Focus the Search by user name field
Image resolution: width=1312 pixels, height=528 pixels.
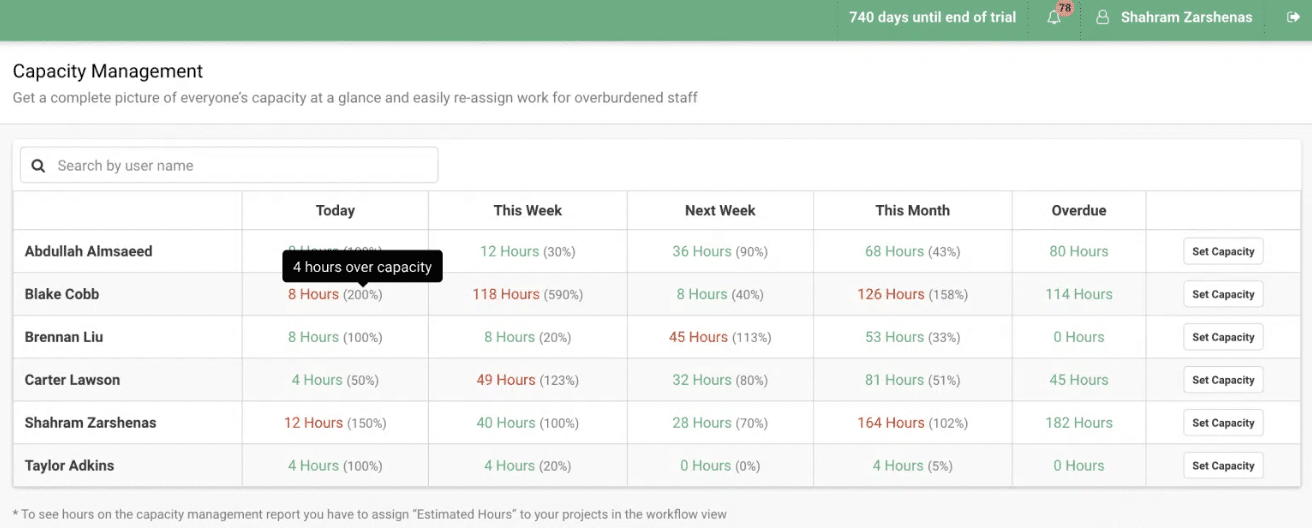tap(229, 165)
